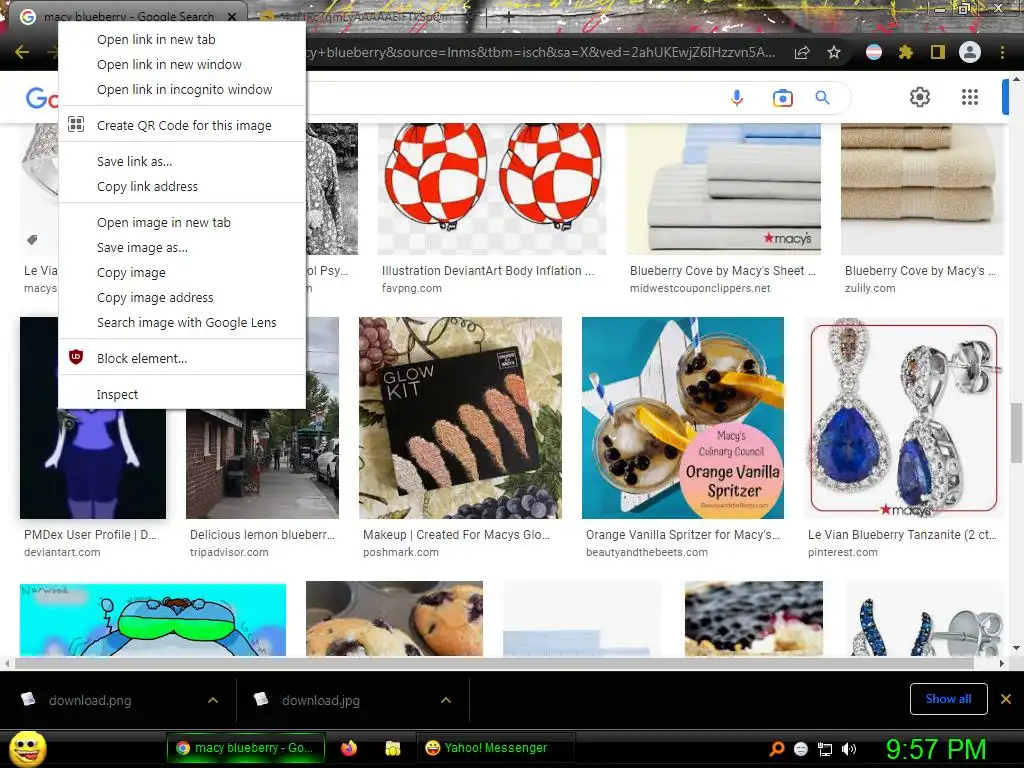
Task: Expand options for download.jpg
Action: (x=446, y=700)
